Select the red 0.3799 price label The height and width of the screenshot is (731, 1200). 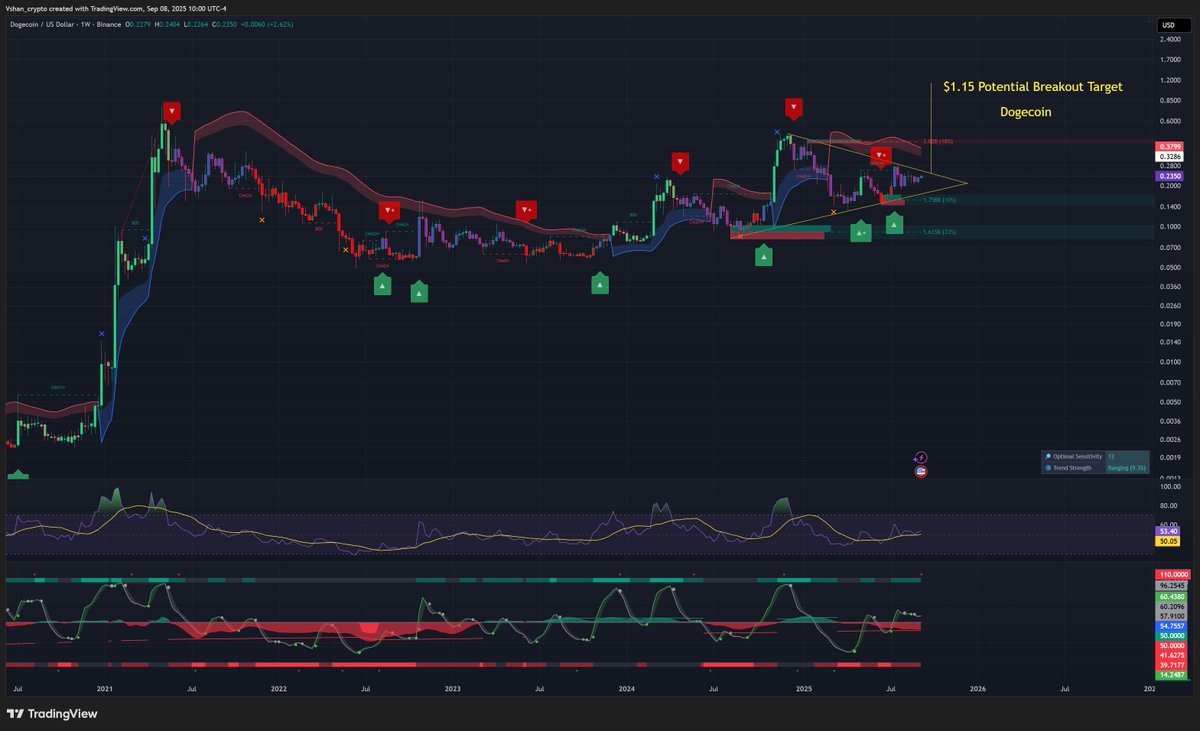tap(1169, 145)
